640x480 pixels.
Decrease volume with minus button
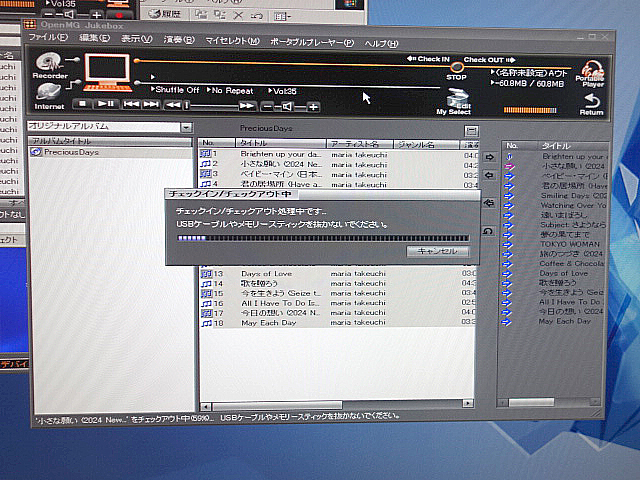click(x=267, y=107)
